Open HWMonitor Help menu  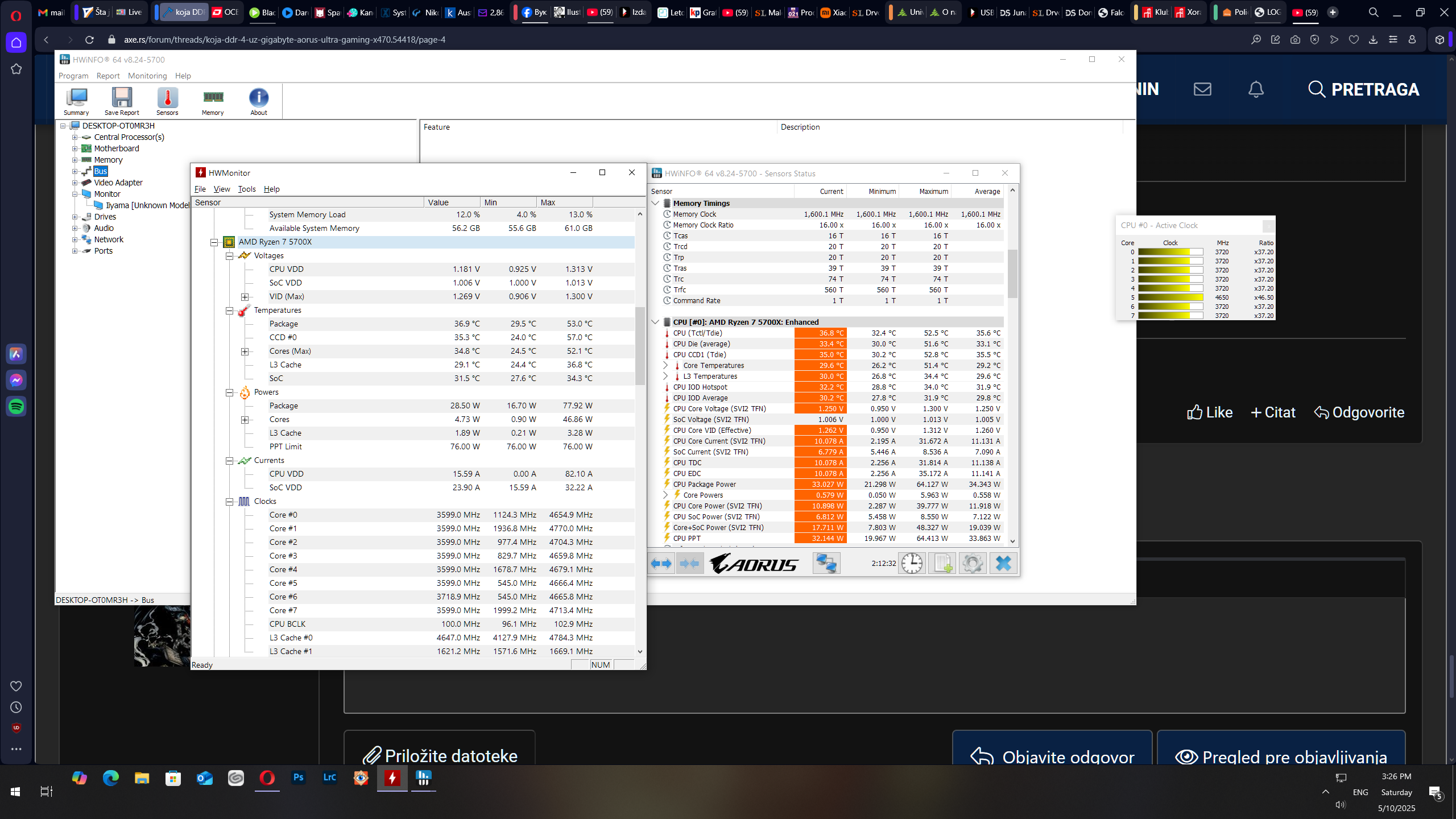[x=272, y=189]
